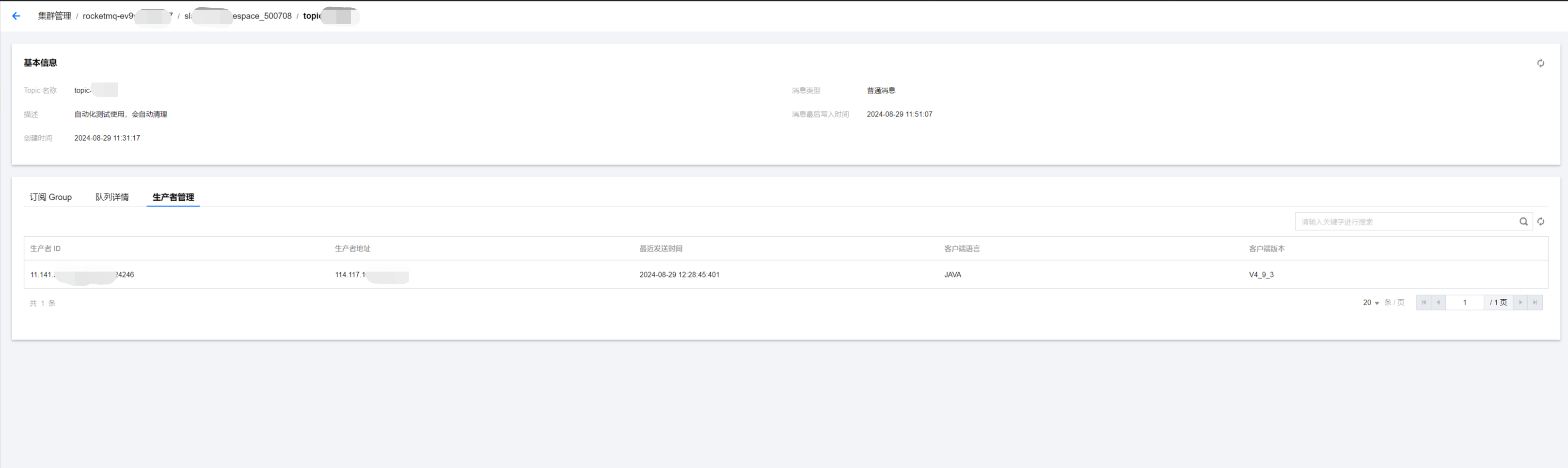Screen dimensions: 1568x468
Task: Jump to last page of the table
Action: coord(1535,303)
